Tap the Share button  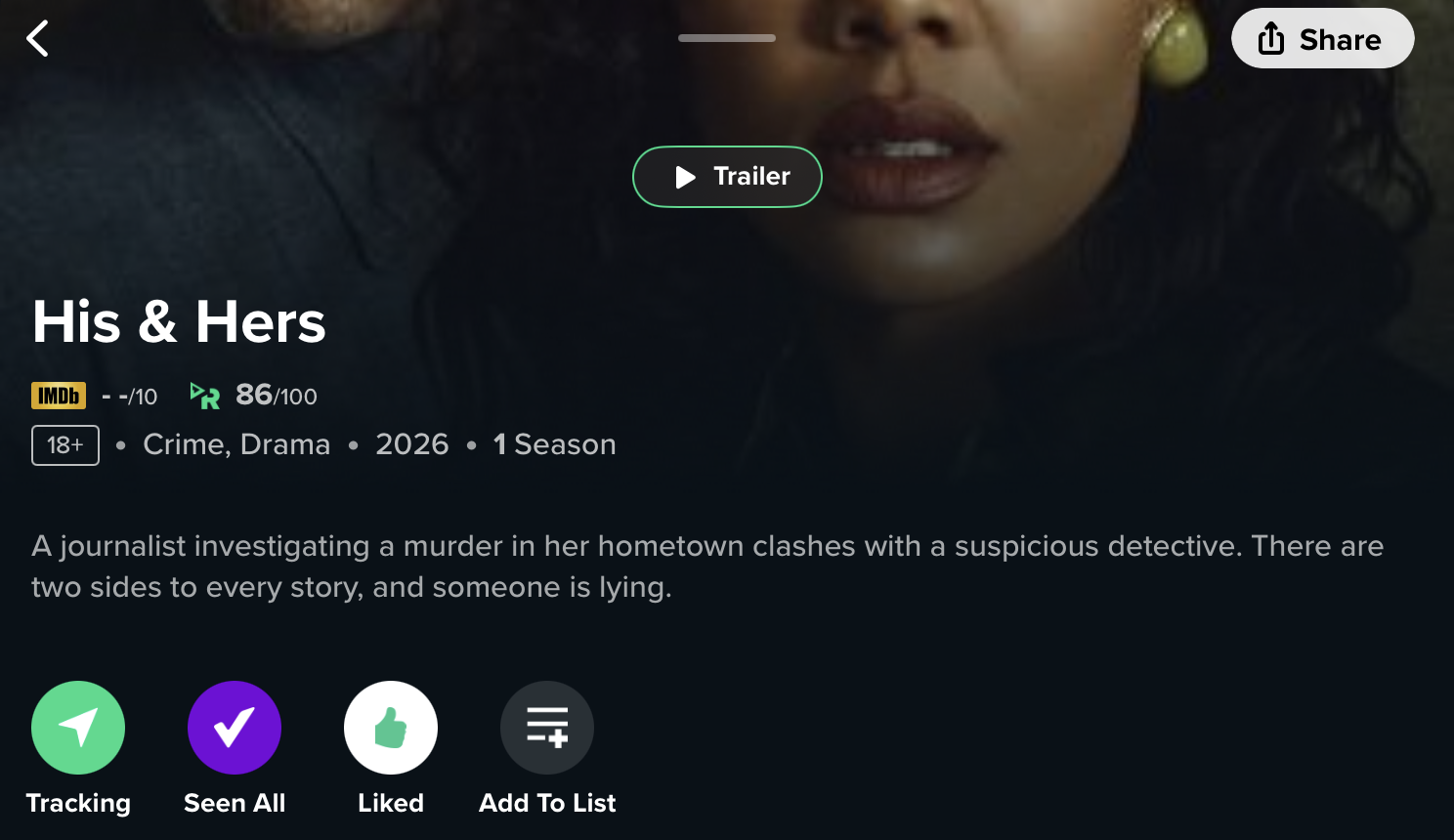(1322, 39)
